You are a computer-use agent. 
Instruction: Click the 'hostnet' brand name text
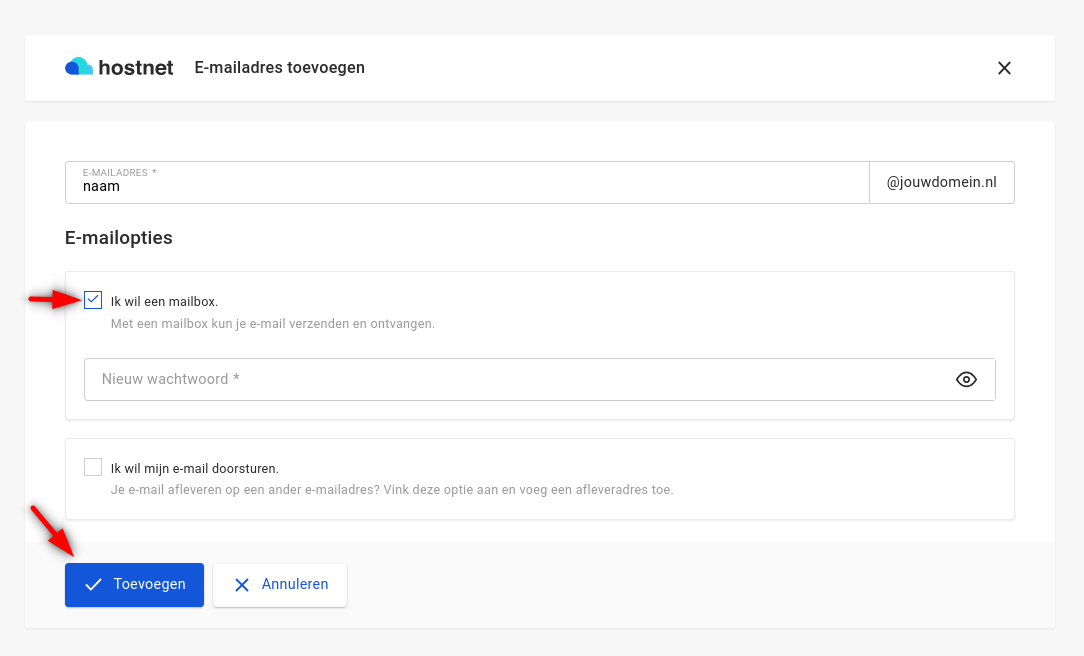coord(136,68)
